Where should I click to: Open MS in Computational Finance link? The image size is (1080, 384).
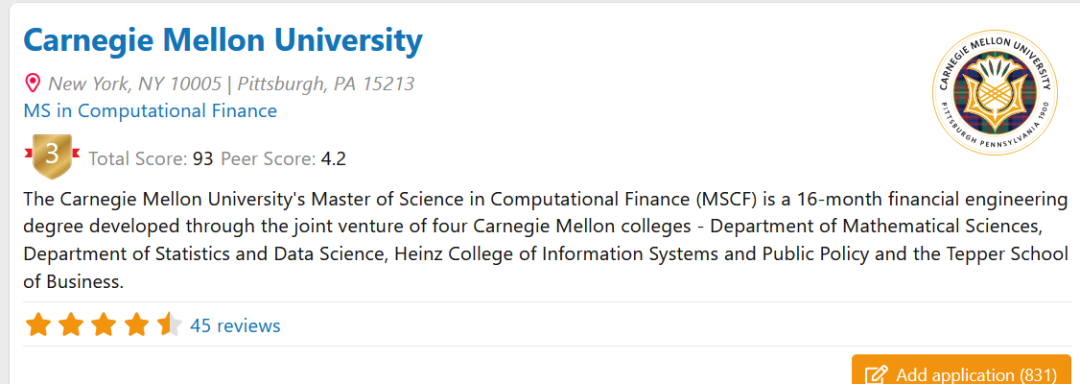(150, 111)
